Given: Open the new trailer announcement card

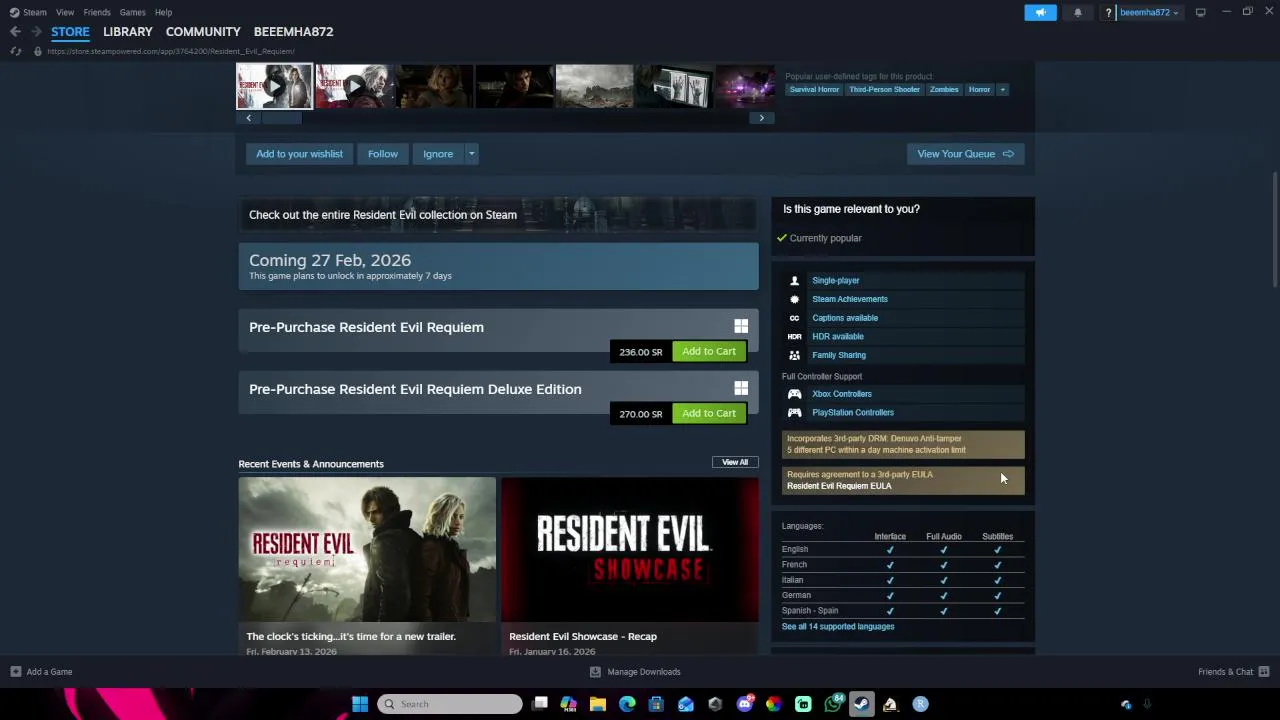Looking at the screenshot, I should pyautogui.click(x=367, y=566).
